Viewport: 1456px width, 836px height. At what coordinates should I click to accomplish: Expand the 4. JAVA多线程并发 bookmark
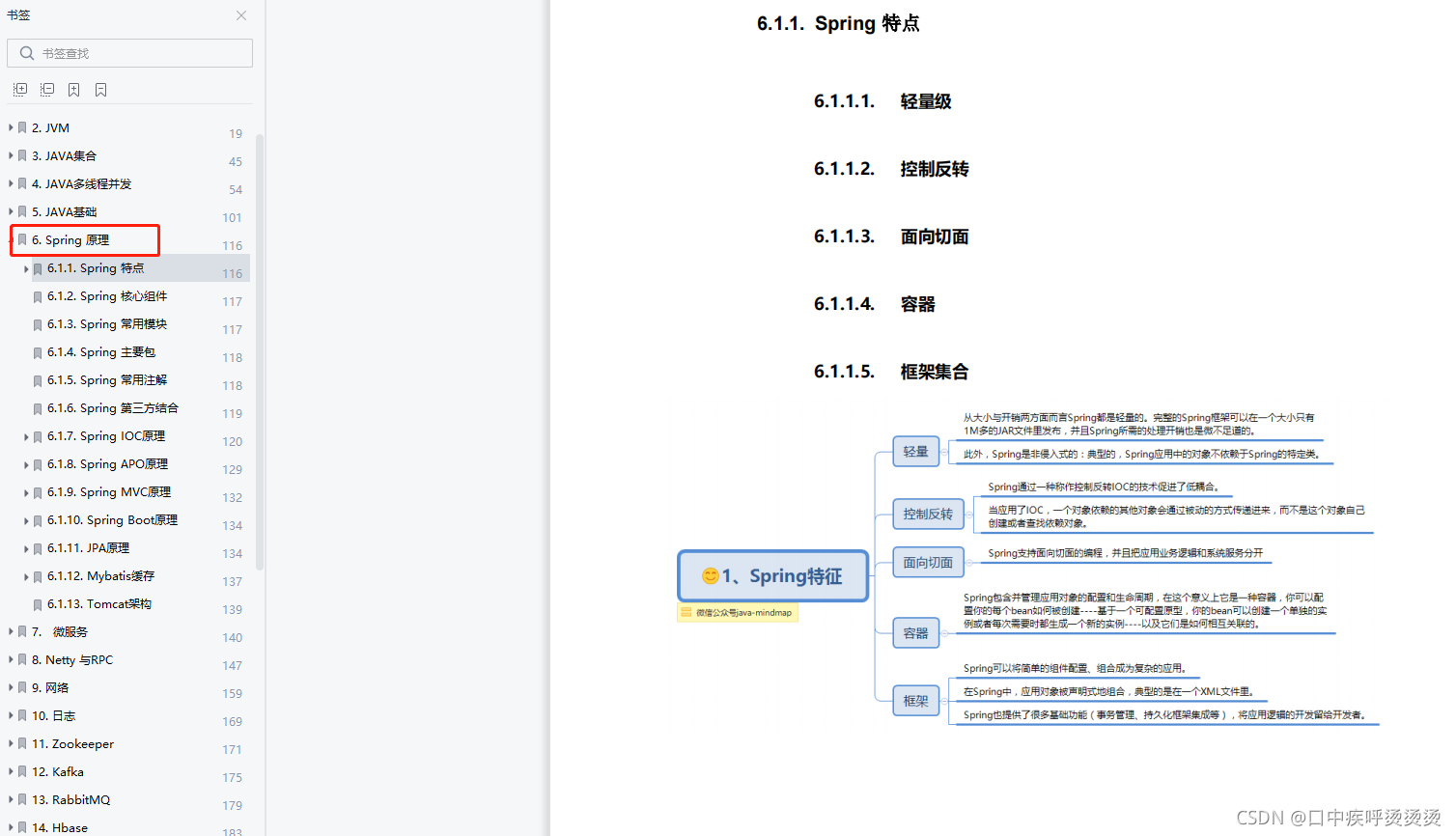11,183
